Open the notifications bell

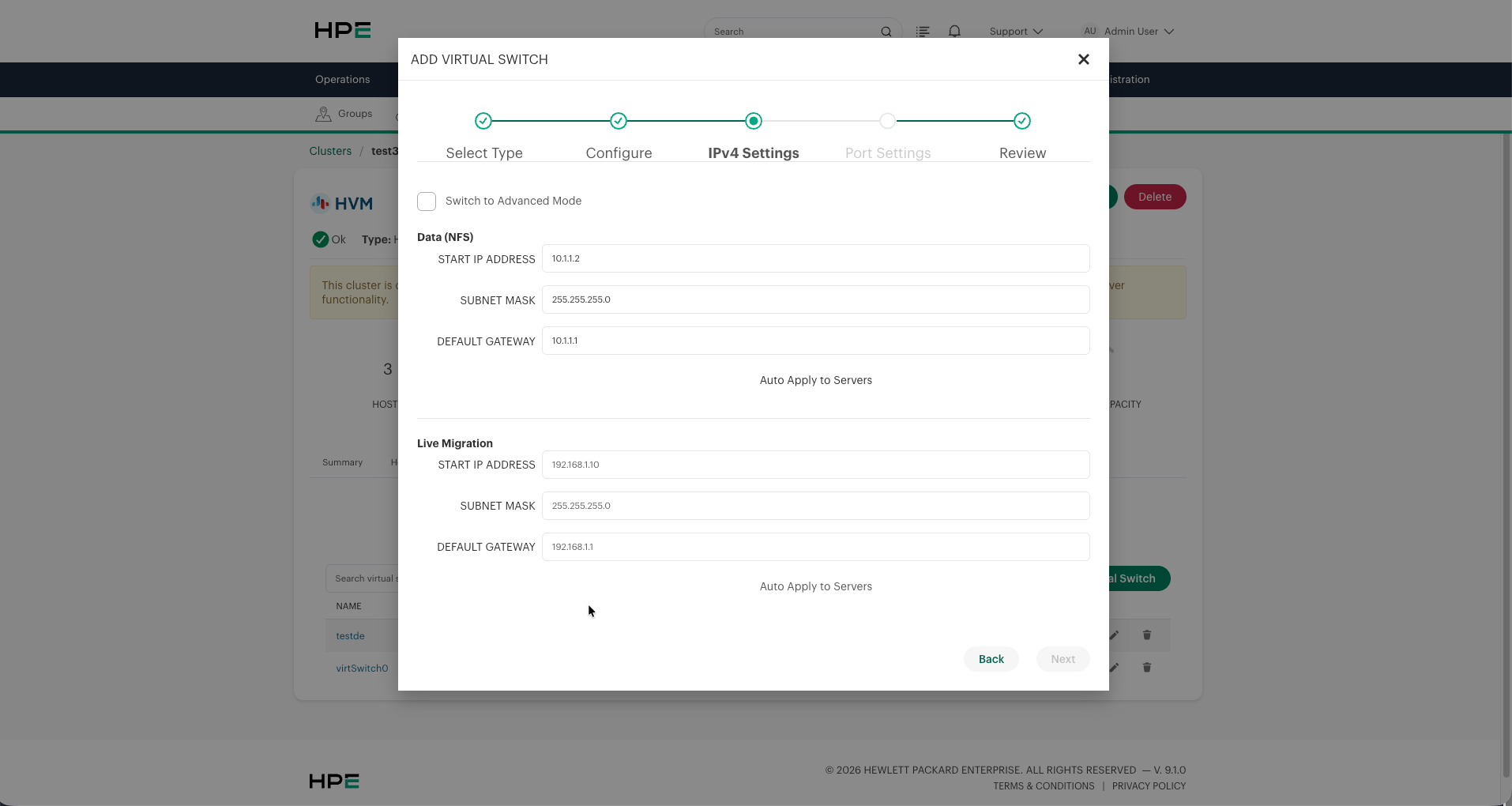pyautogui.click(x=955, y=32)
